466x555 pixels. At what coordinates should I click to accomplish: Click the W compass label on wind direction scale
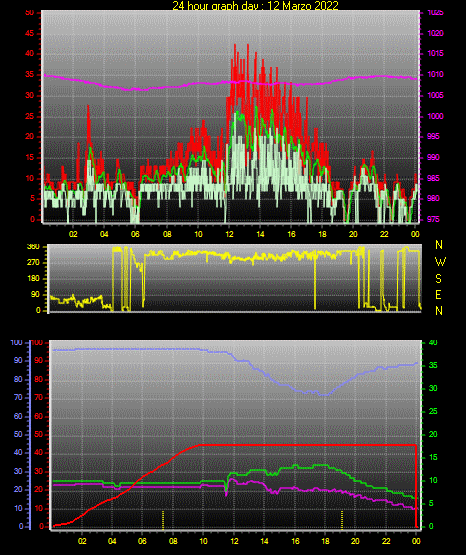[440, 262]
